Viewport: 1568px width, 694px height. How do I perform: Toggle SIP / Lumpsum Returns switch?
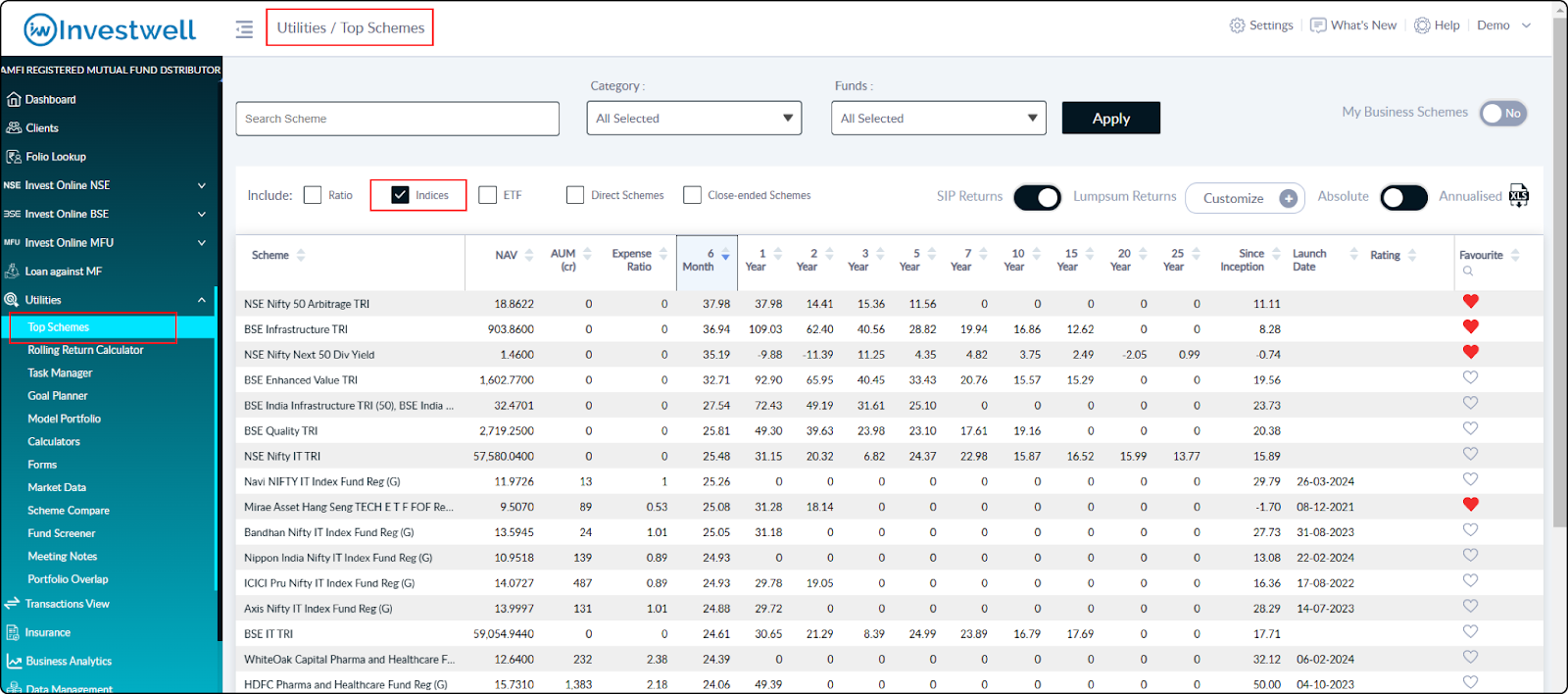coord(1038,197)
